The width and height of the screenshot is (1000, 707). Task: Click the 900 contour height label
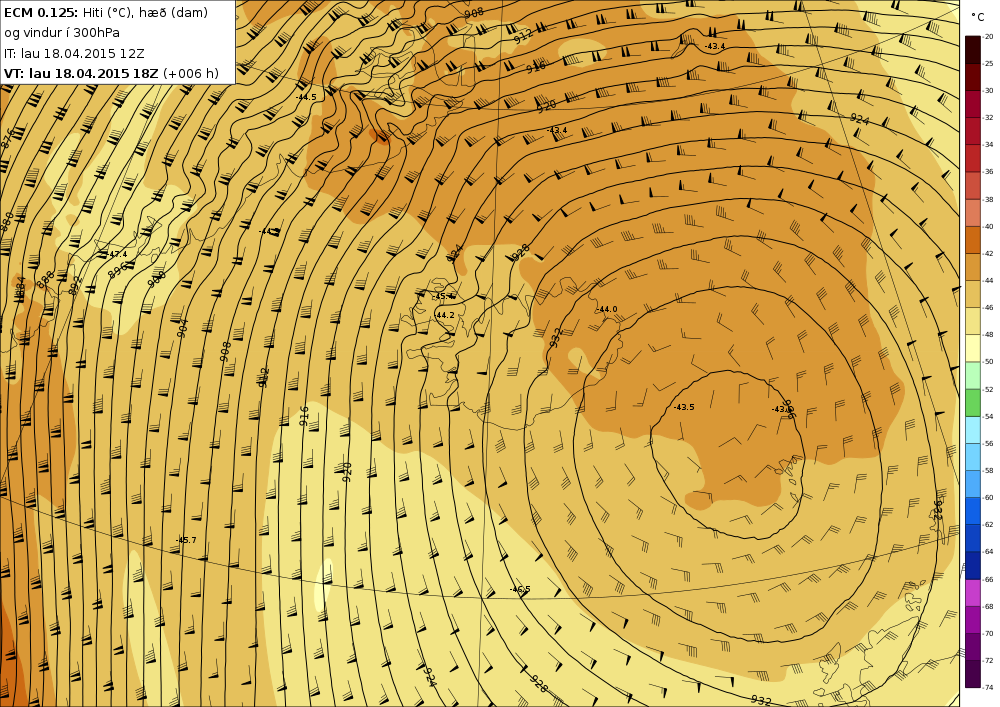(156, 279)
